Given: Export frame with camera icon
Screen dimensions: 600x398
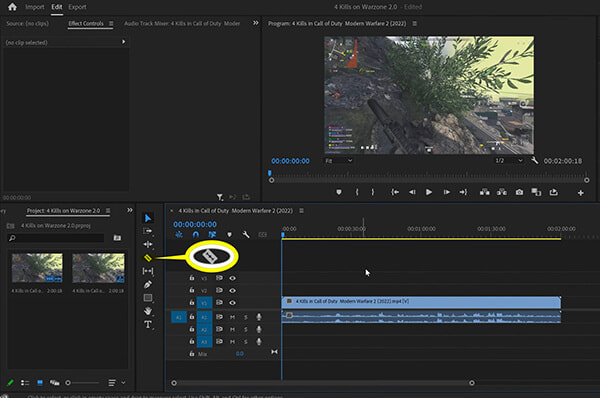Looking at the screenshot, I should 519,192.
